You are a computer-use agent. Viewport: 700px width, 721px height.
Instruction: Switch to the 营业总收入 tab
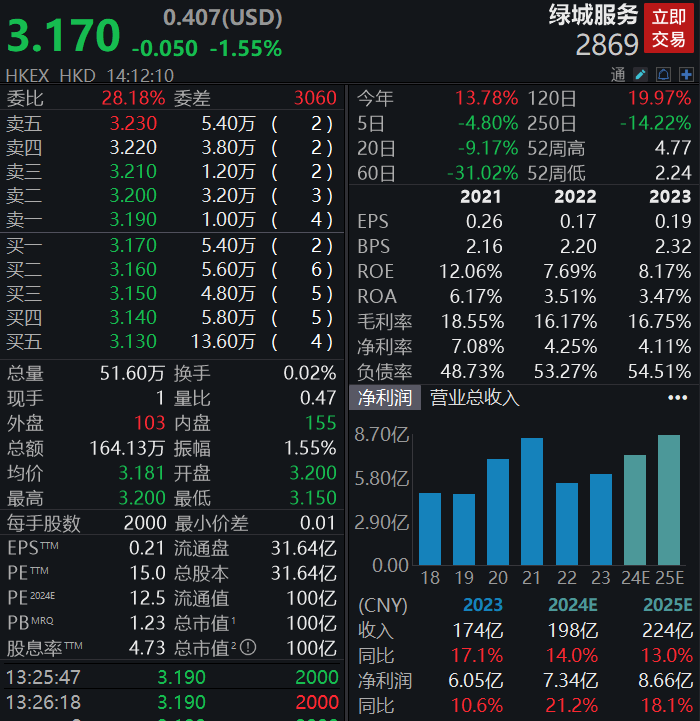point(475,397)
